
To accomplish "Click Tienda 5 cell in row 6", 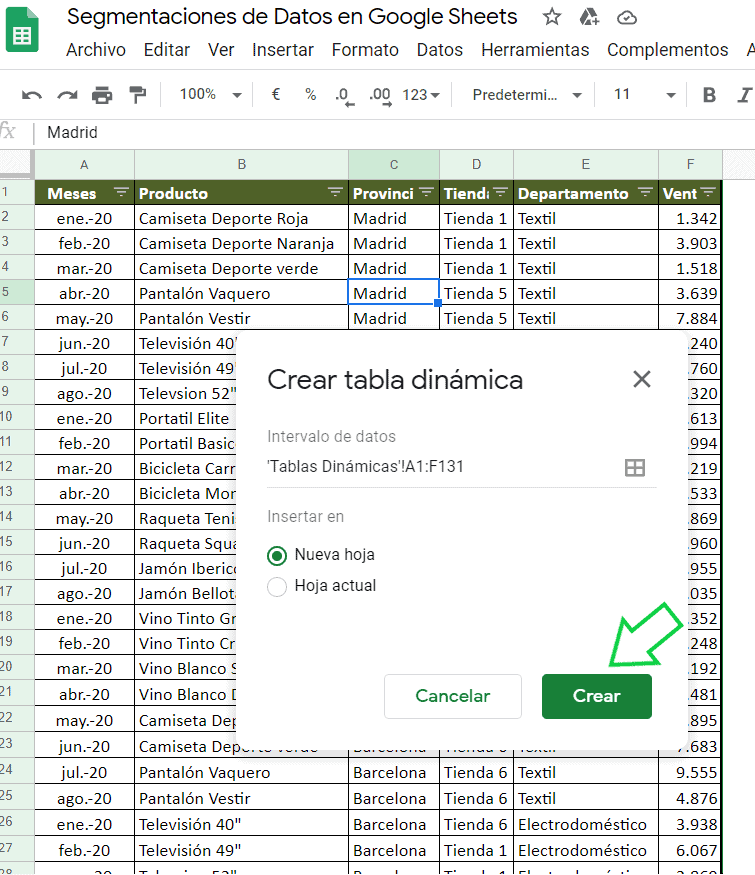I will 477,318.
